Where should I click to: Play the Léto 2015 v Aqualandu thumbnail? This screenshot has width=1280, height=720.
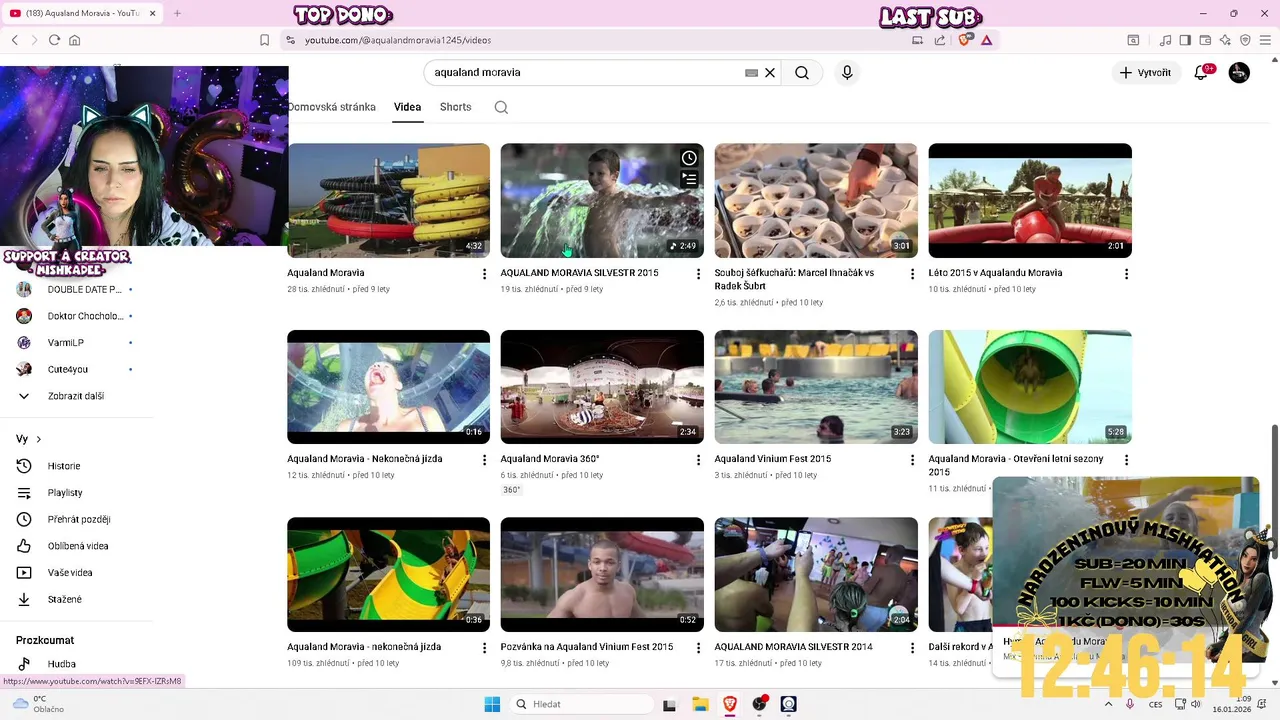[x=1030, y=201]
